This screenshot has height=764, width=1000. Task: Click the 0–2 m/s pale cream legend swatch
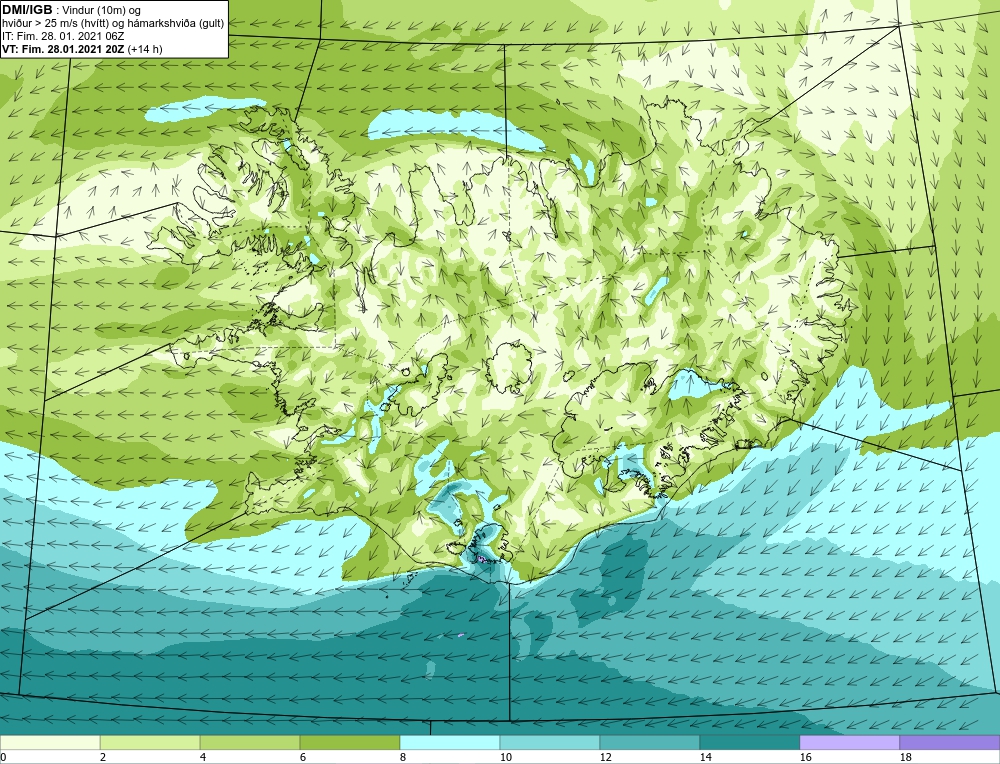[50, 742]
